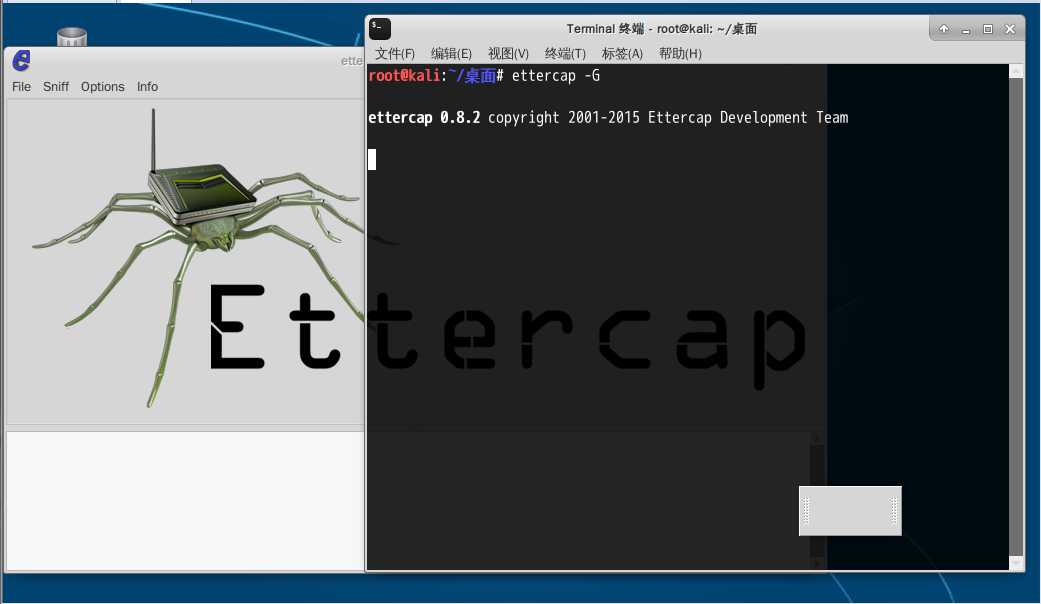Click the Terminal vertical scrollbar track
The height and width of the screenshot is (604, 1041).
pyautogui.click(x=1016, y=317)
